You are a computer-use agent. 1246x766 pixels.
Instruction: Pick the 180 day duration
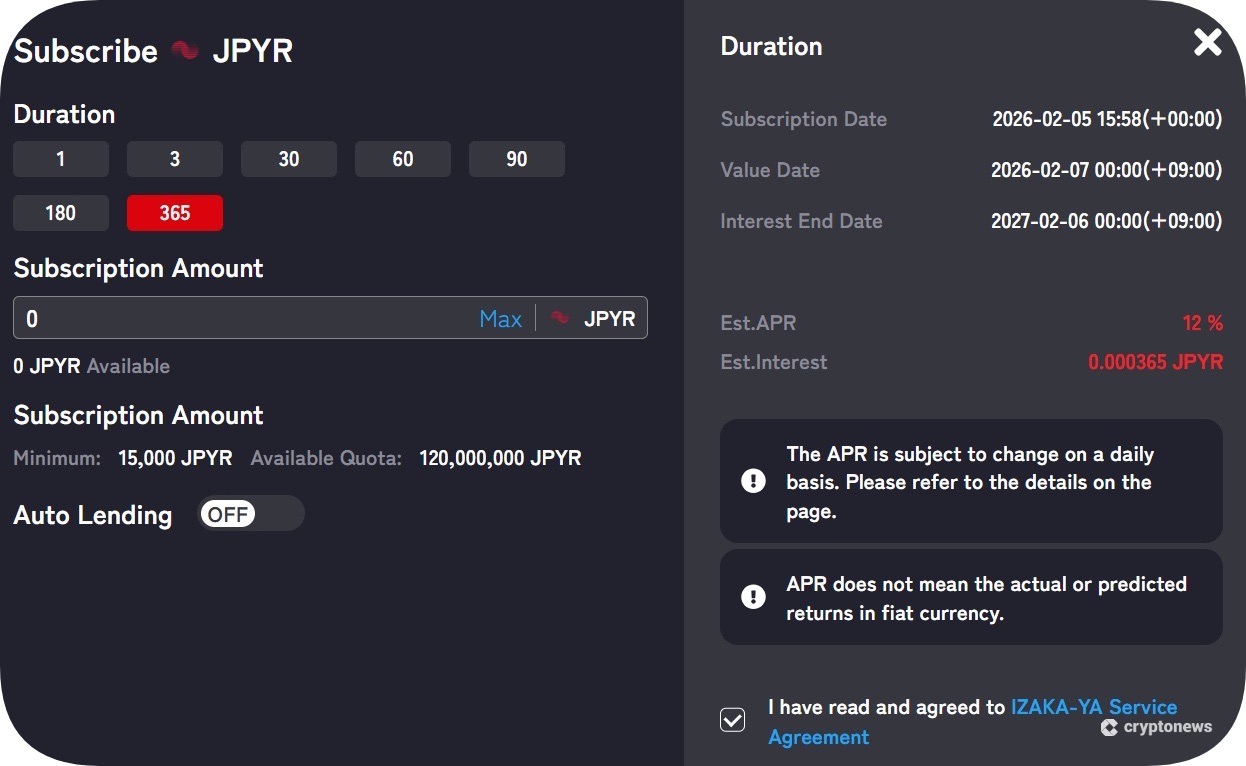coord(61,213)
